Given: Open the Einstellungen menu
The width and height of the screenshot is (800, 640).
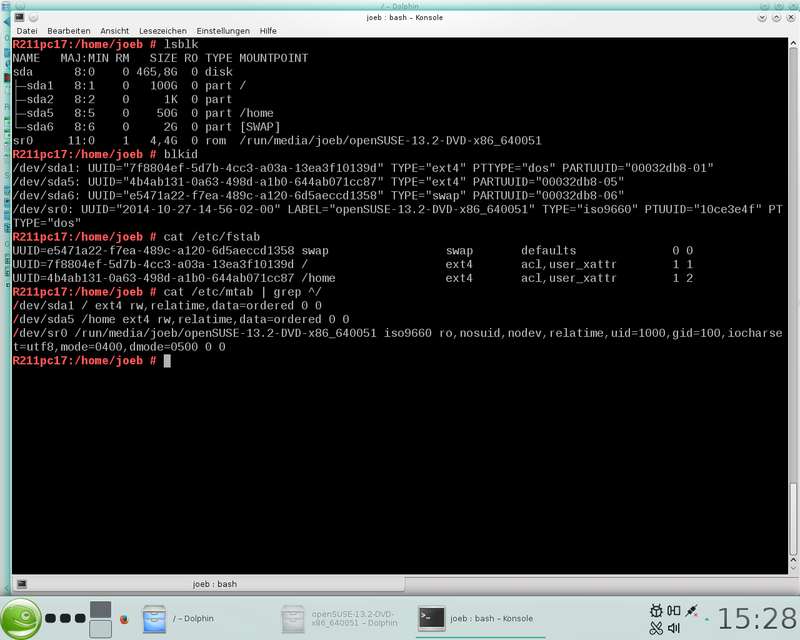Looking at the screenshot, I should point(223,31).
